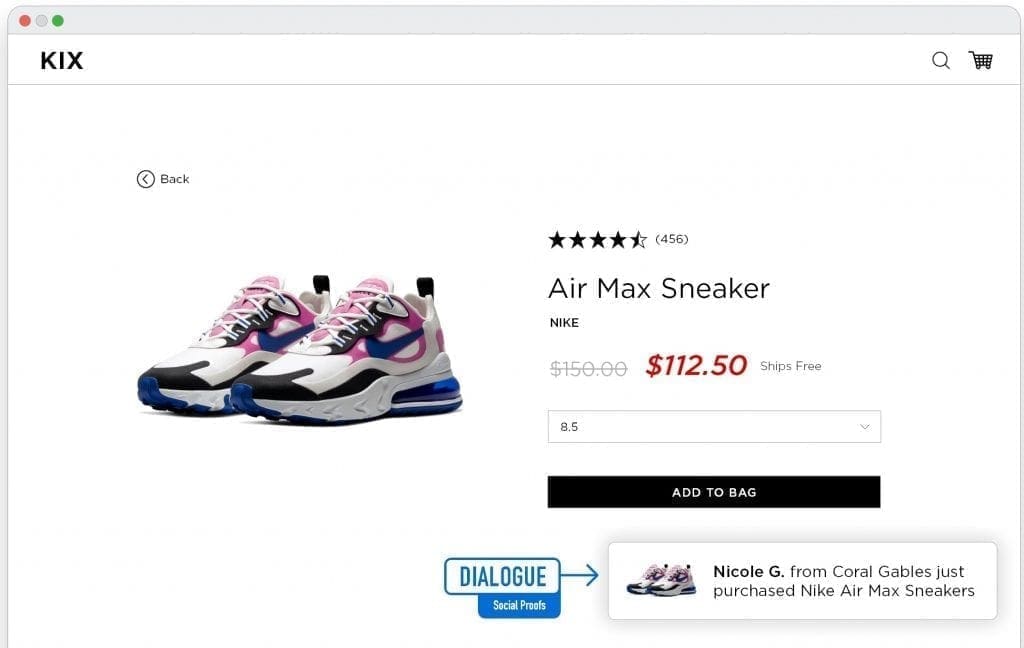Click the Air Max Sneaker title

658,288
